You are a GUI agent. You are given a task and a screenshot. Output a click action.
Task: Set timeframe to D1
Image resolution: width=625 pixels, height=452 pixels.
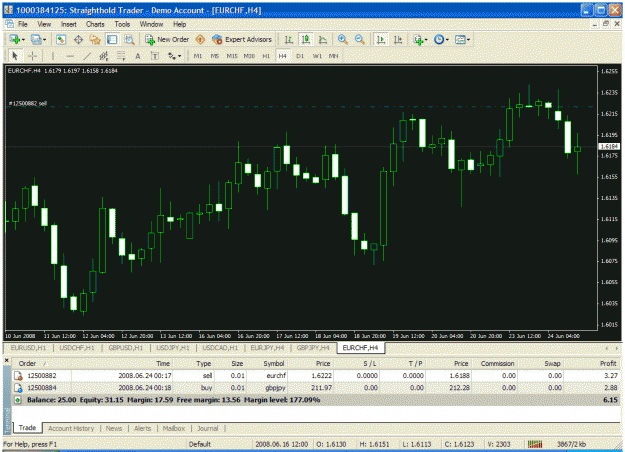click(300, 56)
